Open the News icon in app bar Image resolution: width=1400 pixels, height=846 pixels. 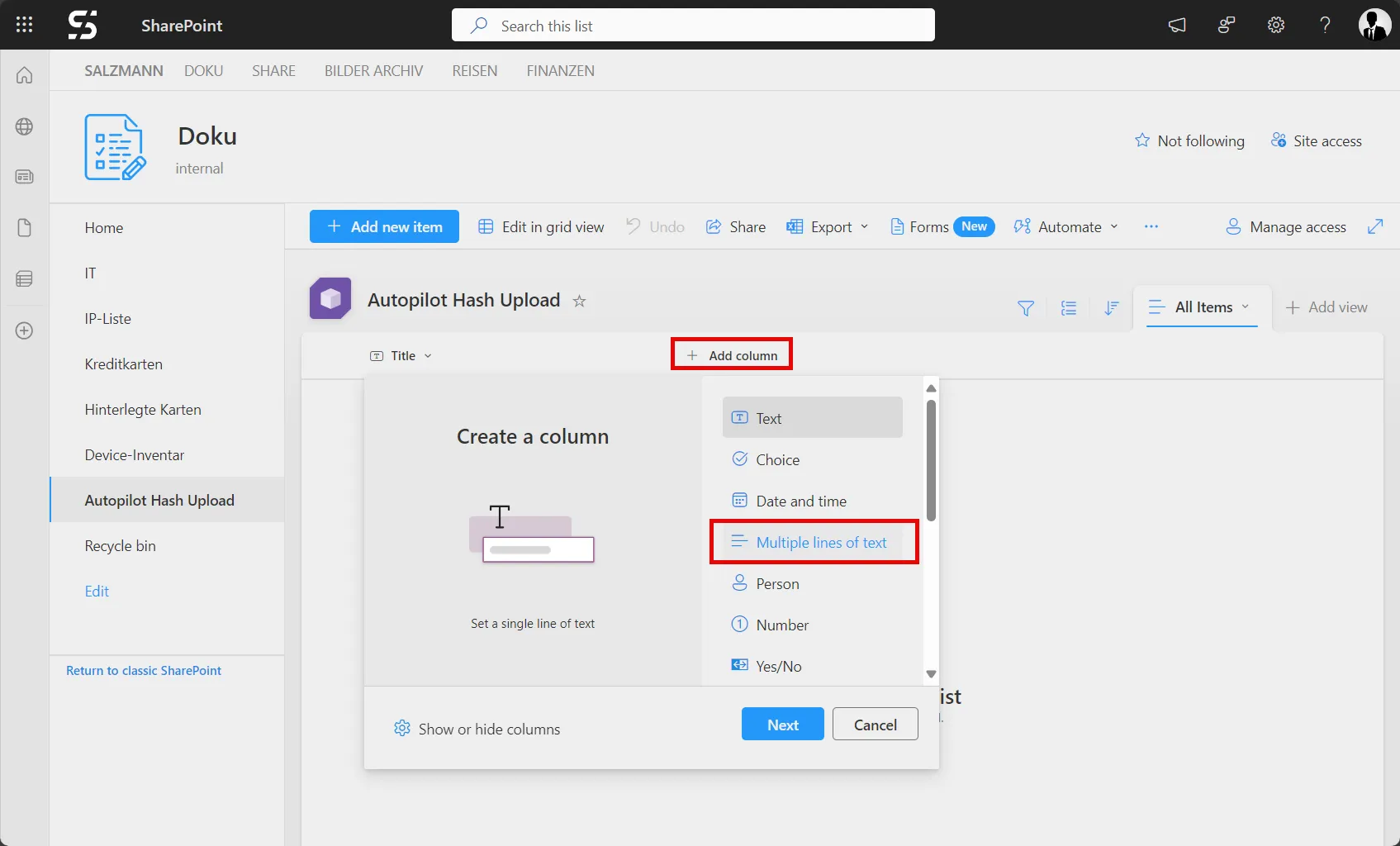pos(25,177)
